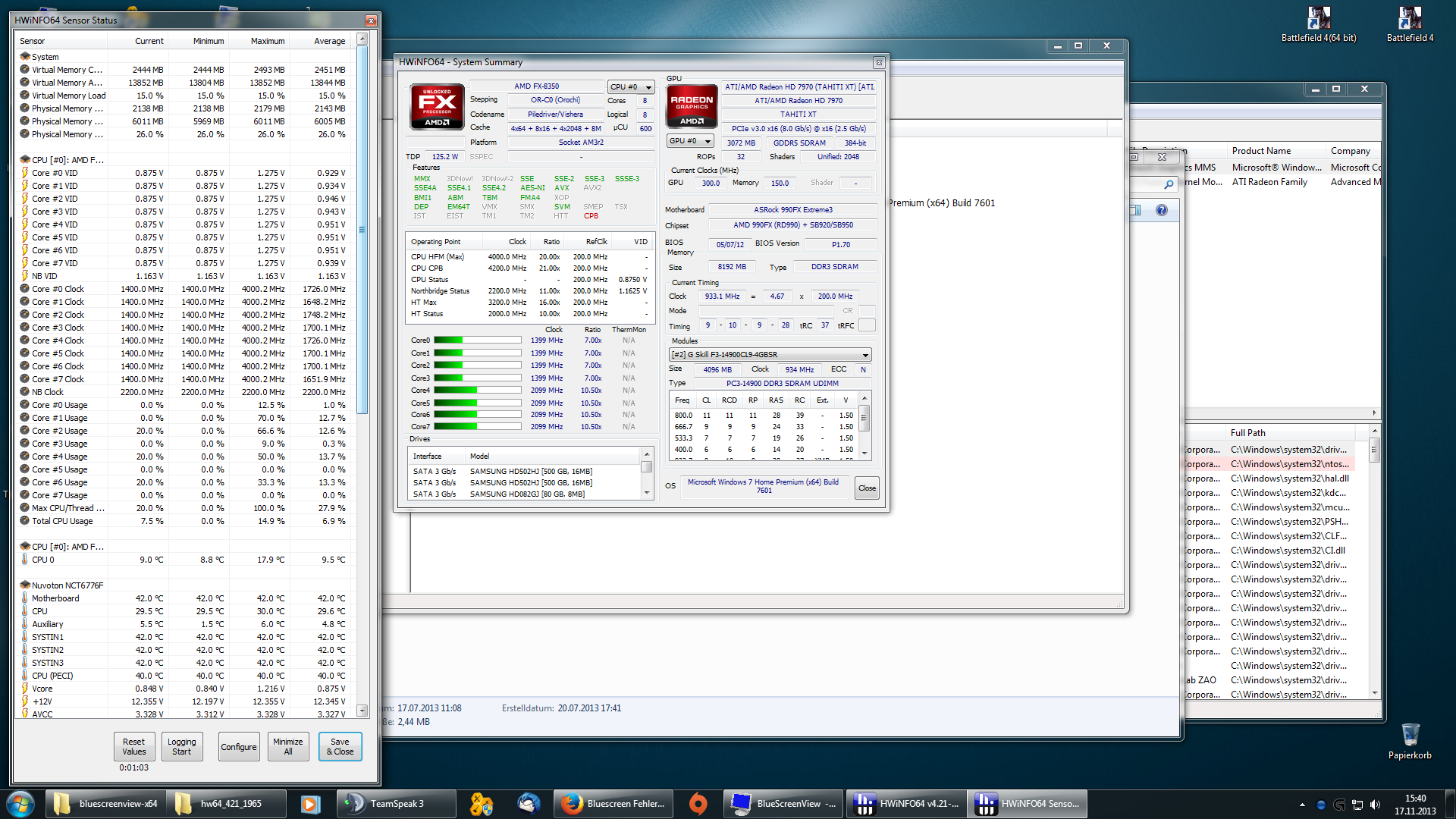Open the GPU #0 selector dropdown
Screen dimensions: 1456x819
[x=689, y=141]
